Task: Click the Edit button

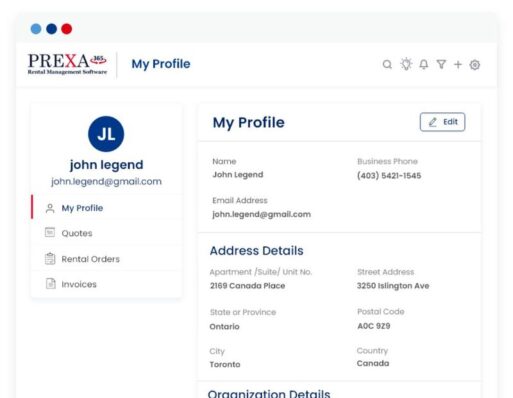Action: coord(442,122)
